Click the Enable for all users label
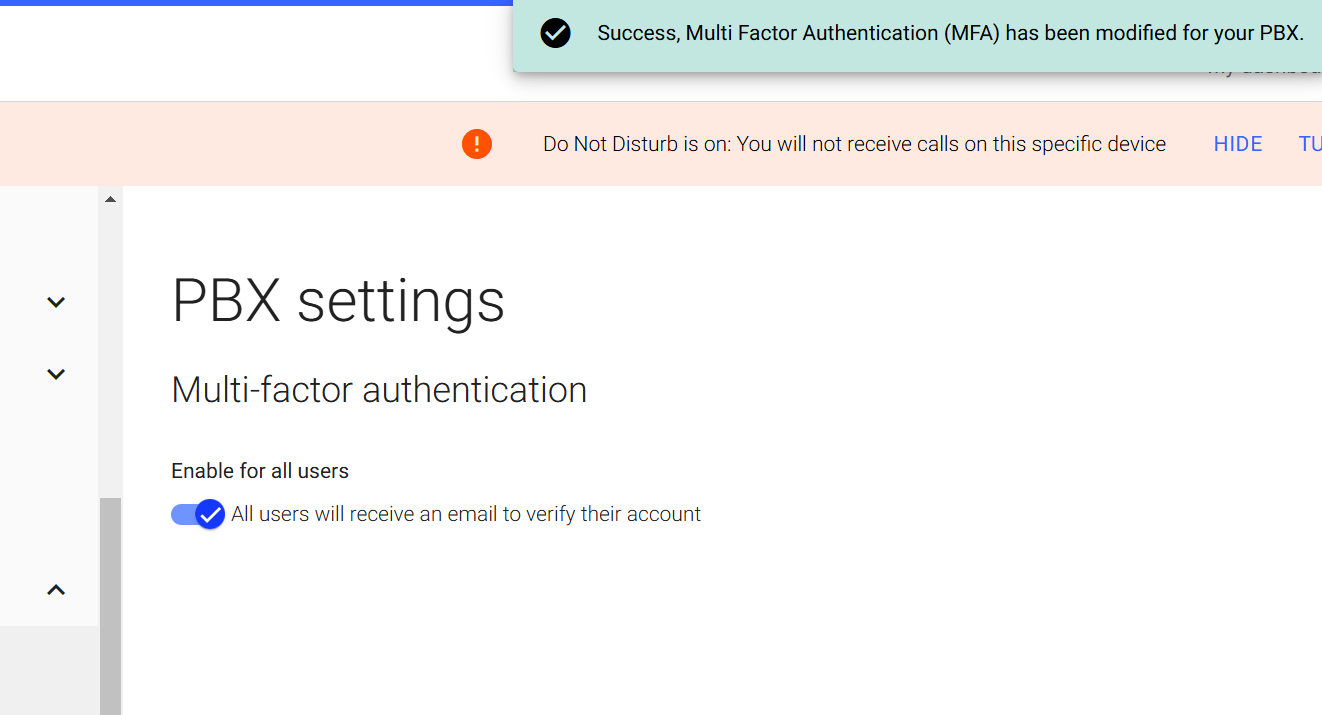The image size is (1322, 715). (260, 471)
